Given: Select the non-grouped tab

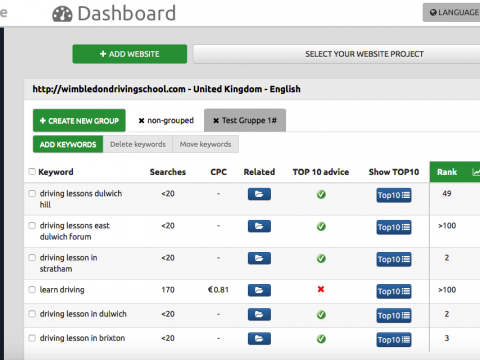Looking at the screenshot, I should (x=166, y=120).
